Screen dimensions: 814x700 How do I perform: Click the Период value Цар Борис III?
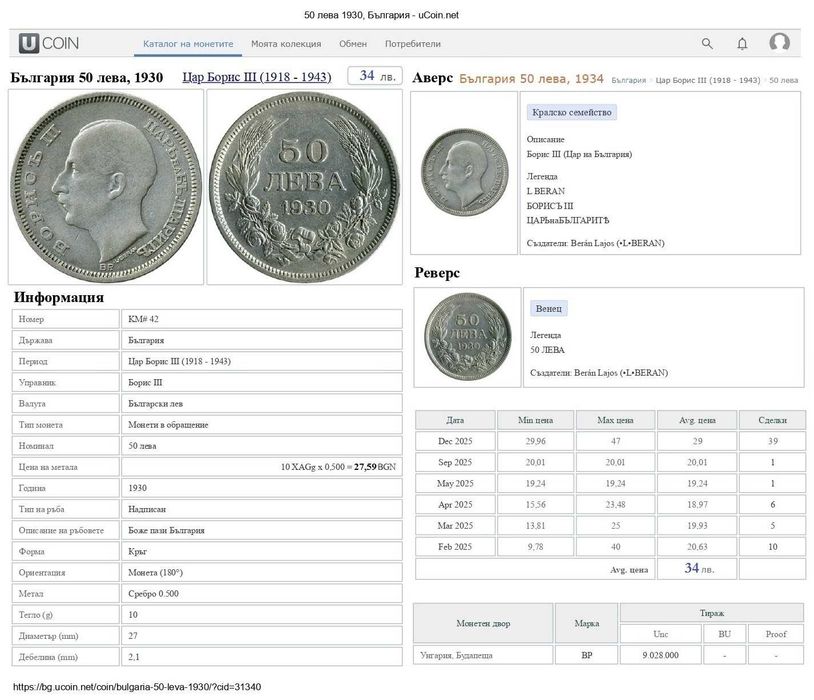coord(179,361)
